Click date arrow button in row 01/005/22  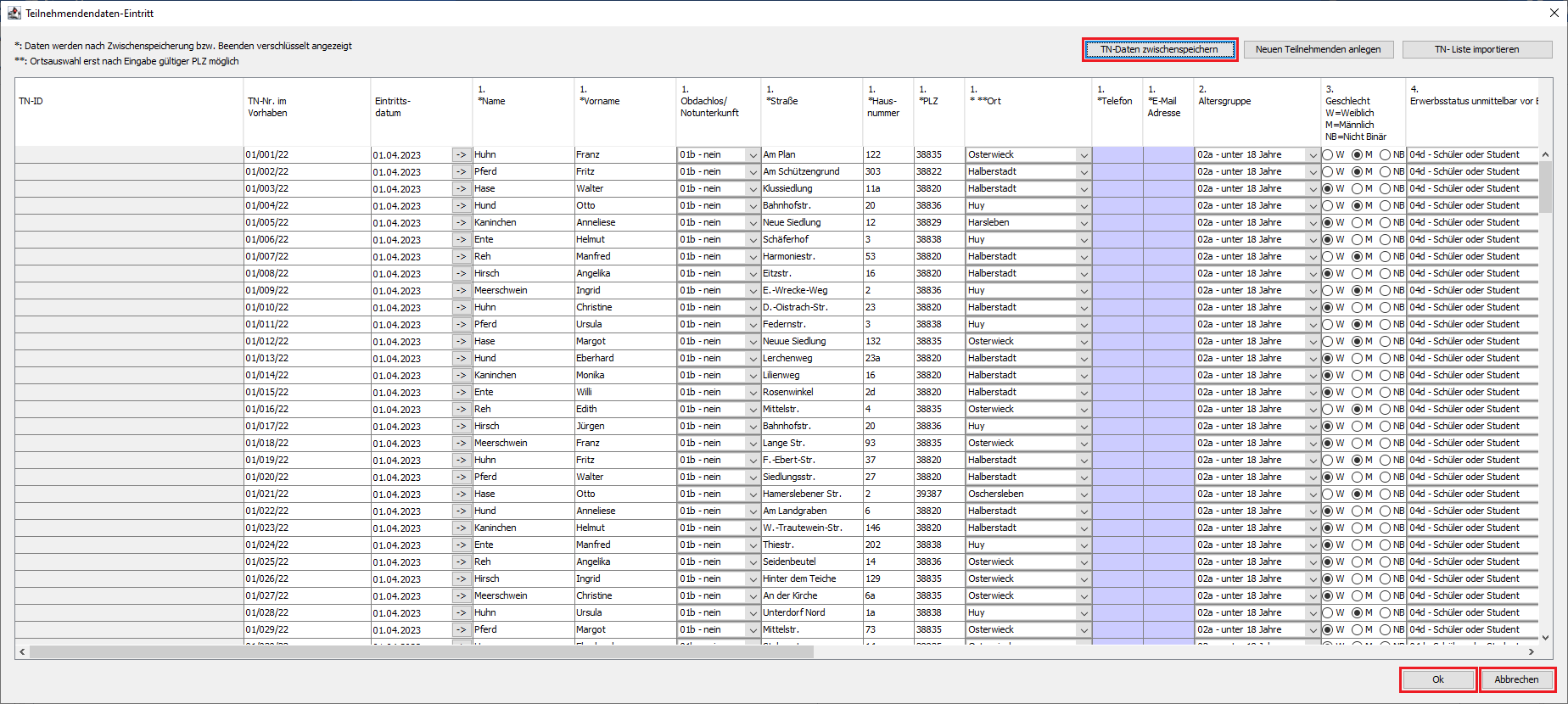pos(461,222)
